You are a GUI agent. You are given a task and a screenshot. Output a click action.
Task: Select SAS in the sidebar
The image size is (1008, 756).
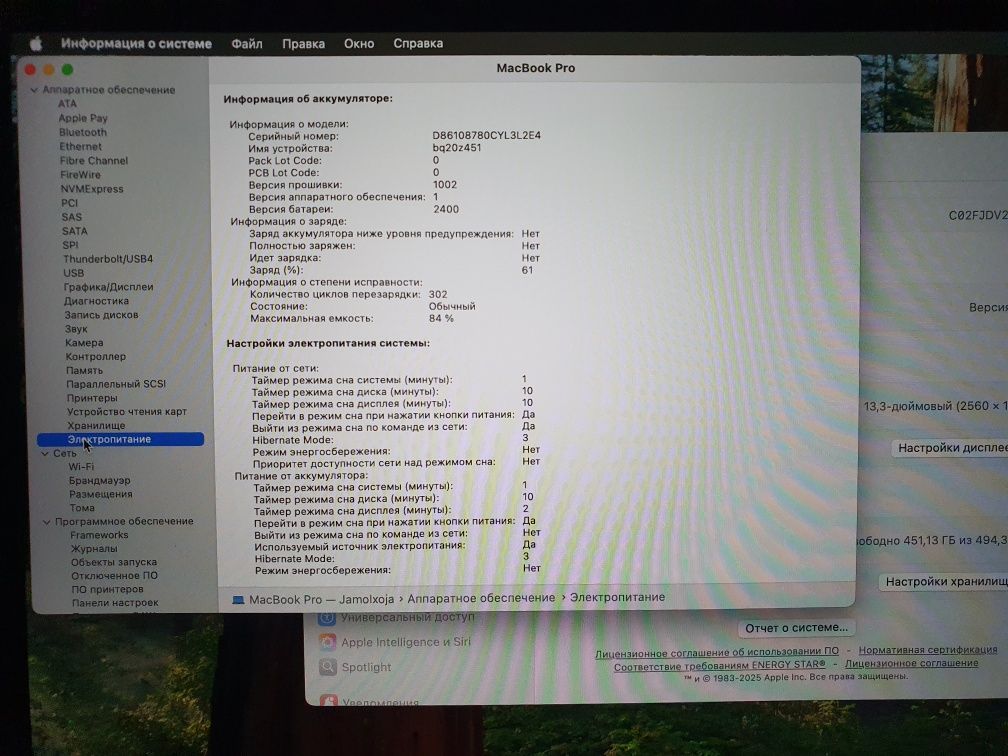71,217
